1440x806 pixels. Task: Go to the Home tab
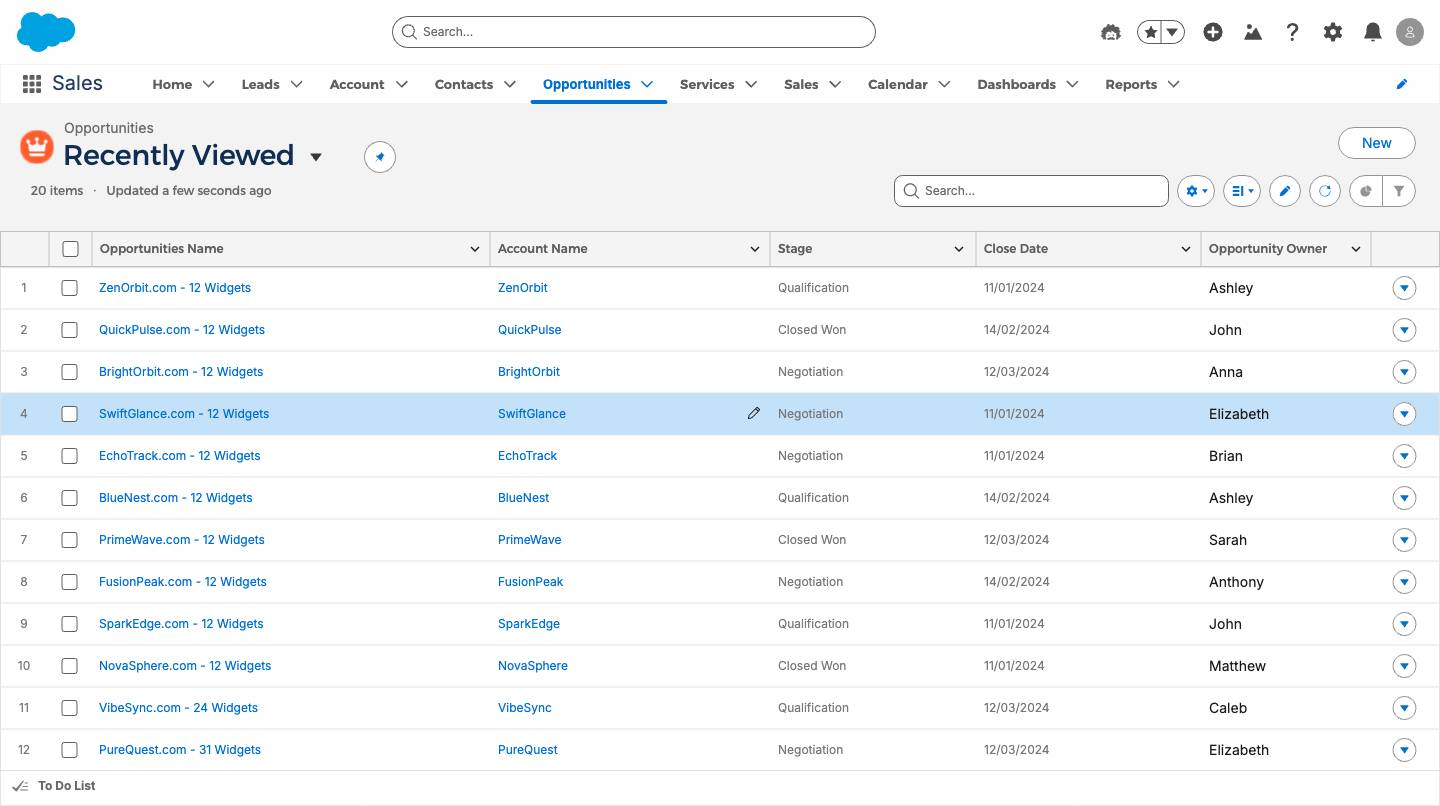point(172,84)
